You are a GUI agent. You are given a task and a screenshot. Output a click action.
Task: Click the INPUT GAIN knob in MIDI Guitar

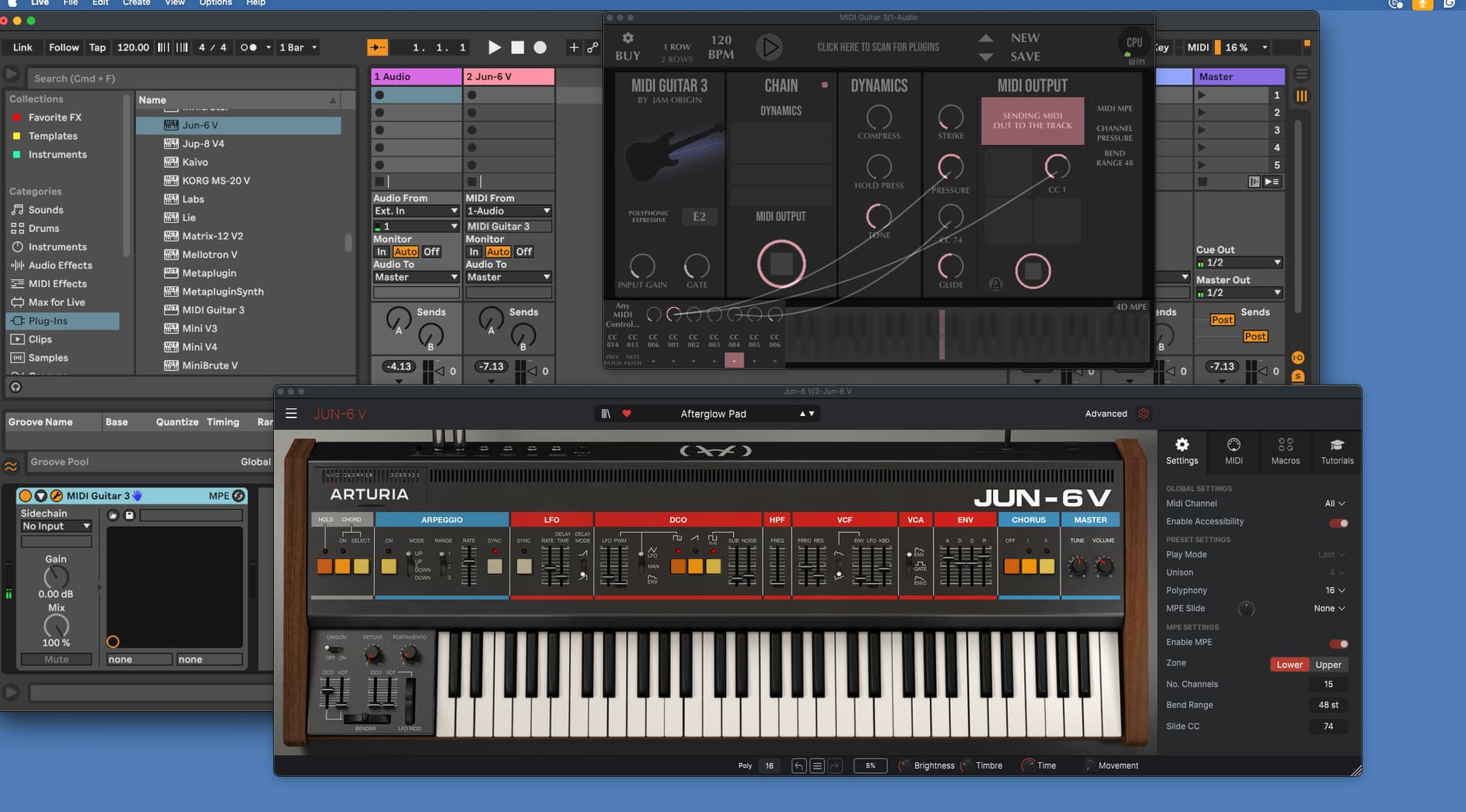click(x=642, y=266)
